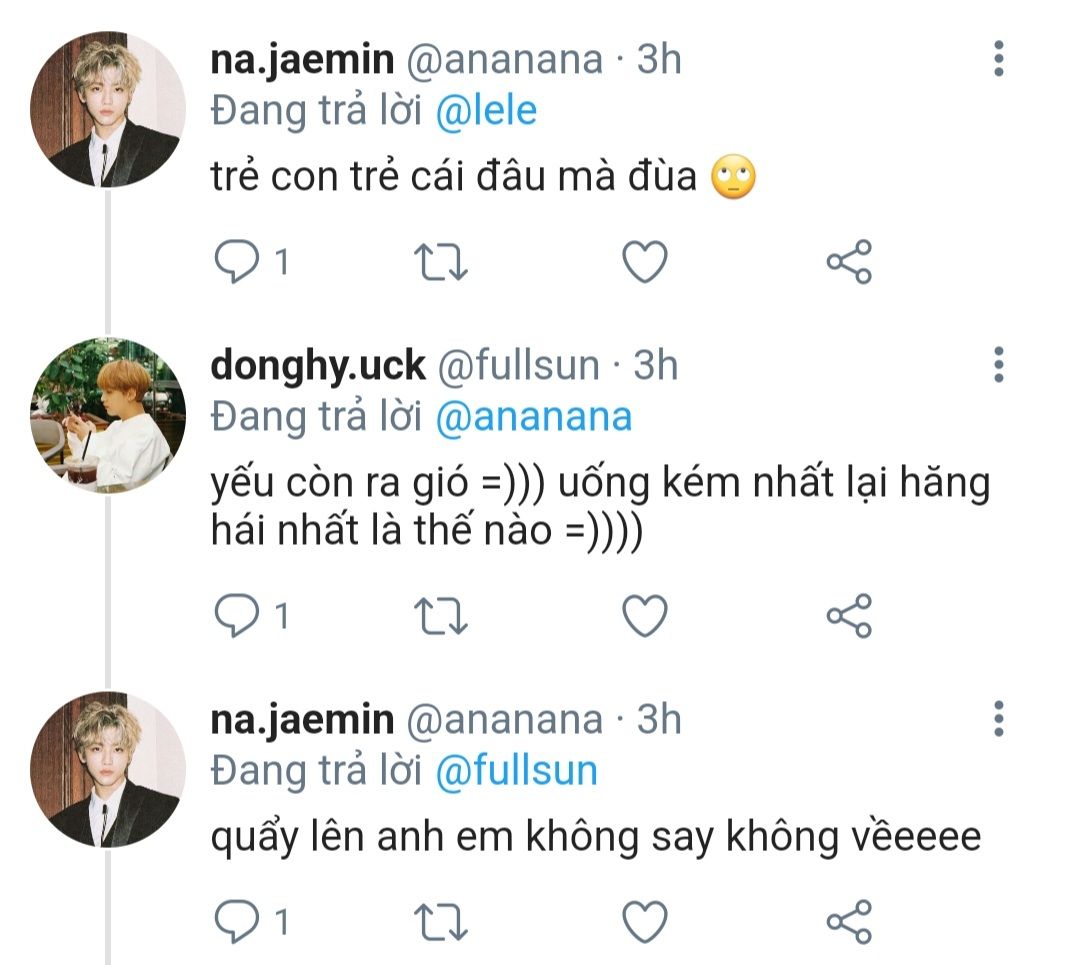Reply to the "quẩy lên" tweet
1080x965 pixels.
[x=237, y=920]
